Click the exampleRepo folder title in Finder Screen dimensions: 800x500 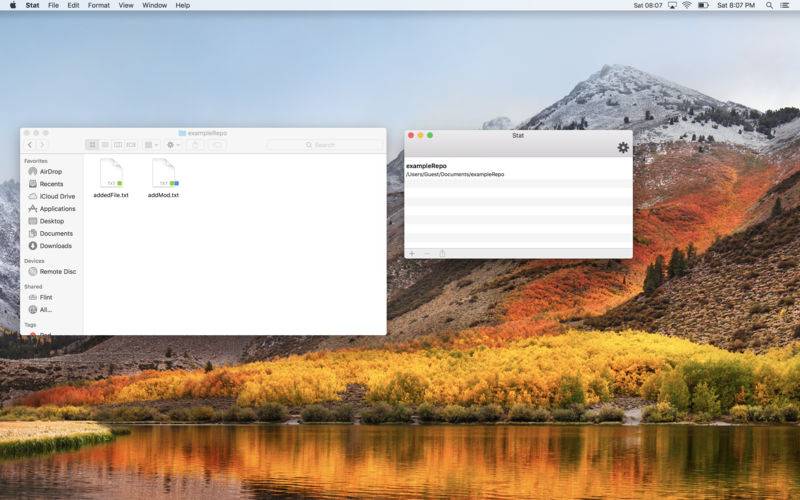[203, 133]
